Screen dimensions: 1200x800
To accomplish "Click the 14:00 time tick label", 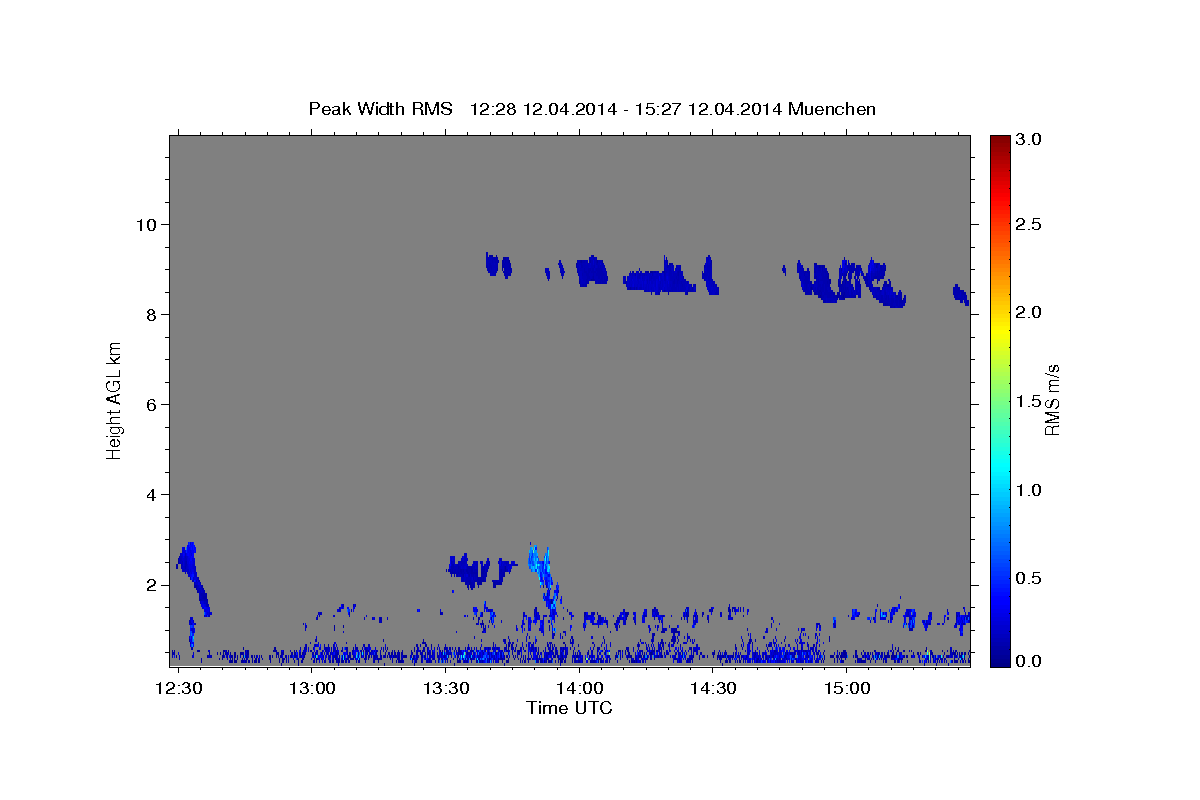I will pyautogui.click(x=580, y=688).
